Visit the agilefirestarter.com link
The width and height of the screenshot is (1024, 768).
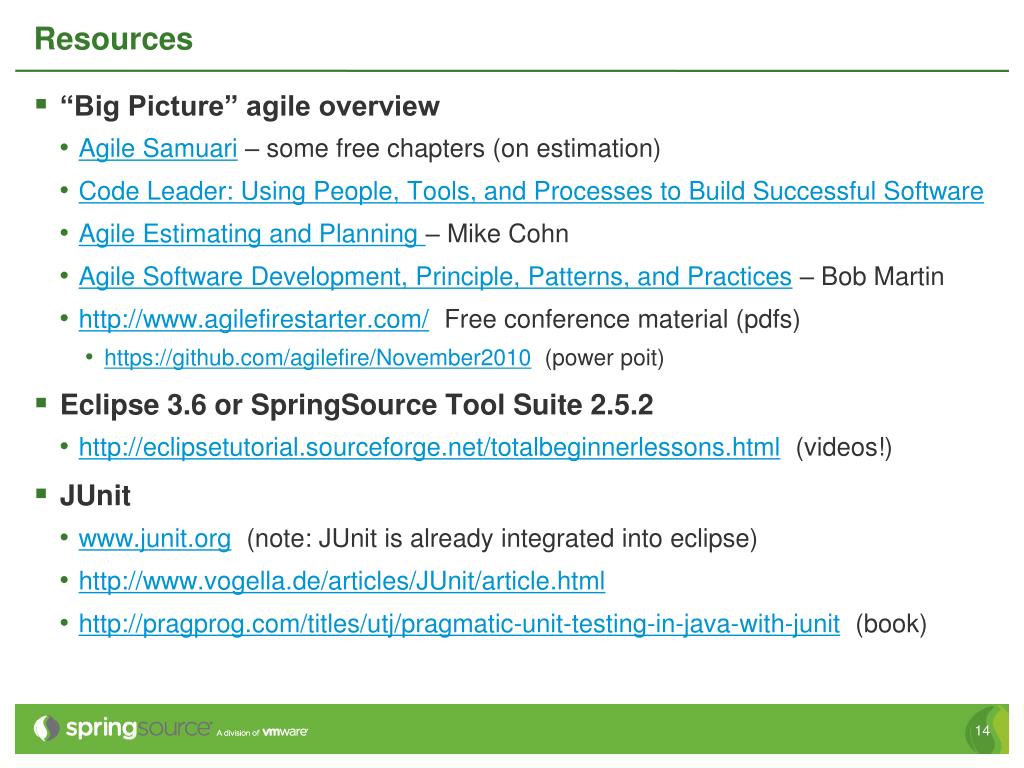pyautogui.click(x=254, y=319)
